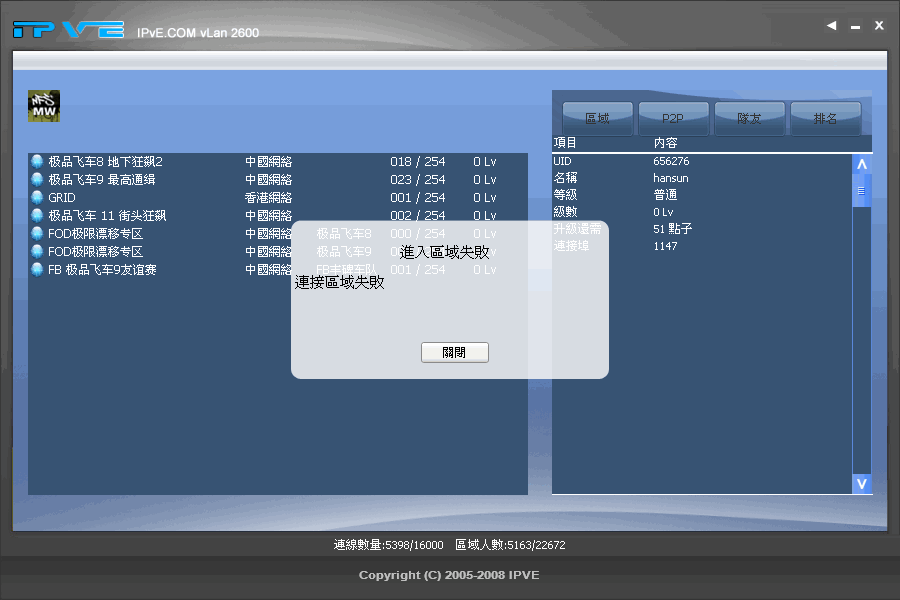The image size is (900, 600).
Task: Switch to the 隊友 teammates tab
Action: (x=749, y=117)
